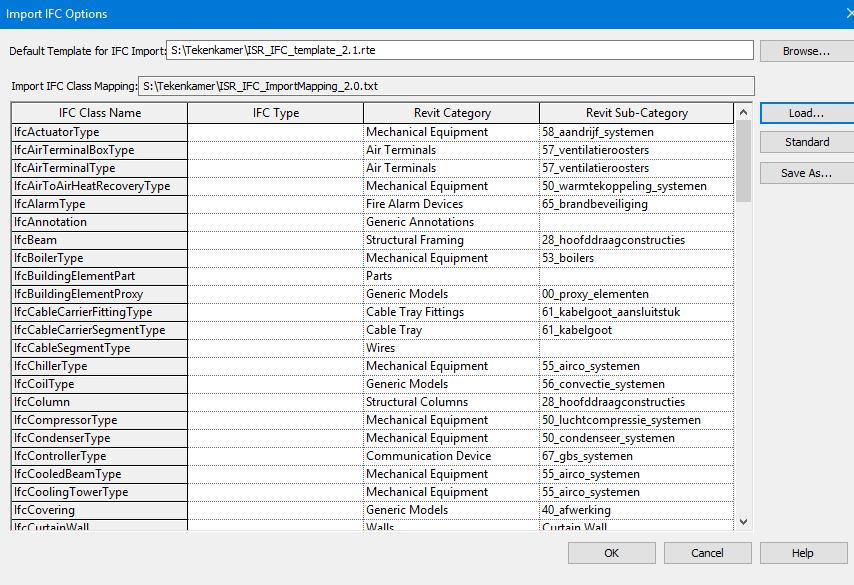
Task: Select the IfcCableSegmentType row header
Action: click(x=100, y=348)
